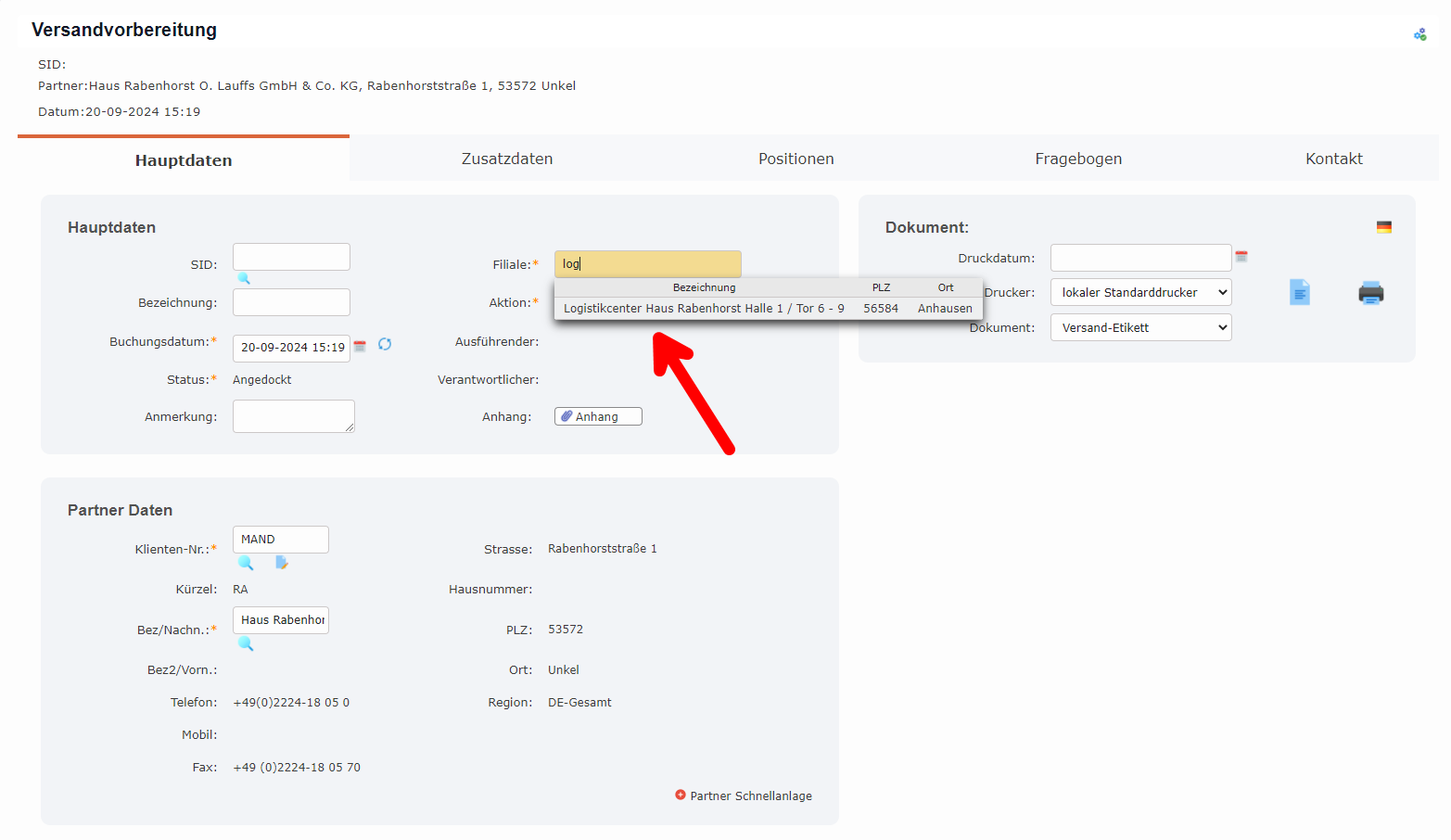Click inside the Anmerkung text field
1451x840 pixels.
click(x=293, y=415)
